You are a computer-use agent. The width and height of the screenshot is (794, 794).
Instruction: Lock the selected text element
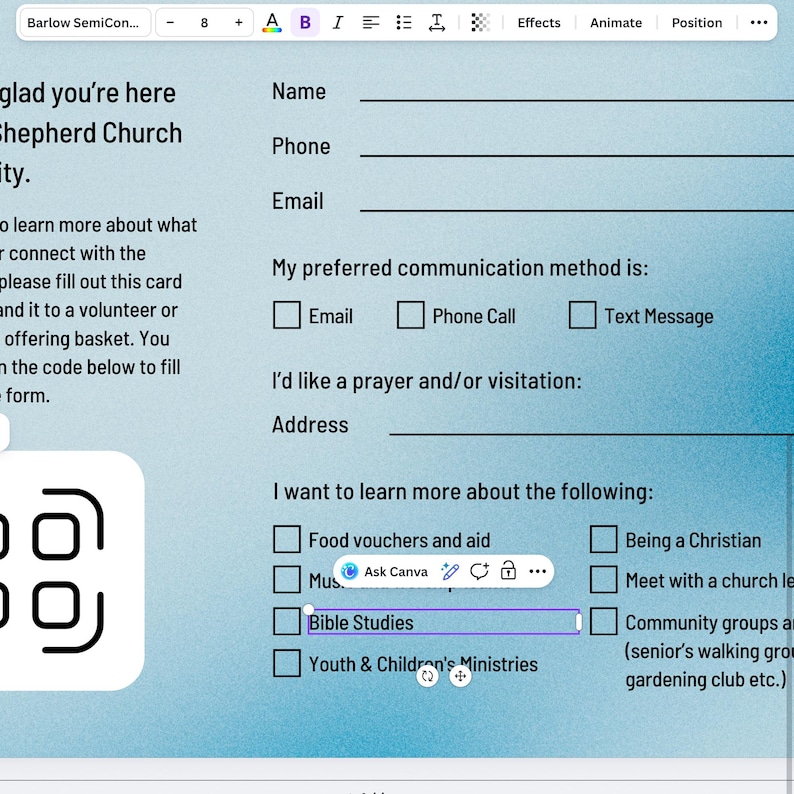(508, 571)
